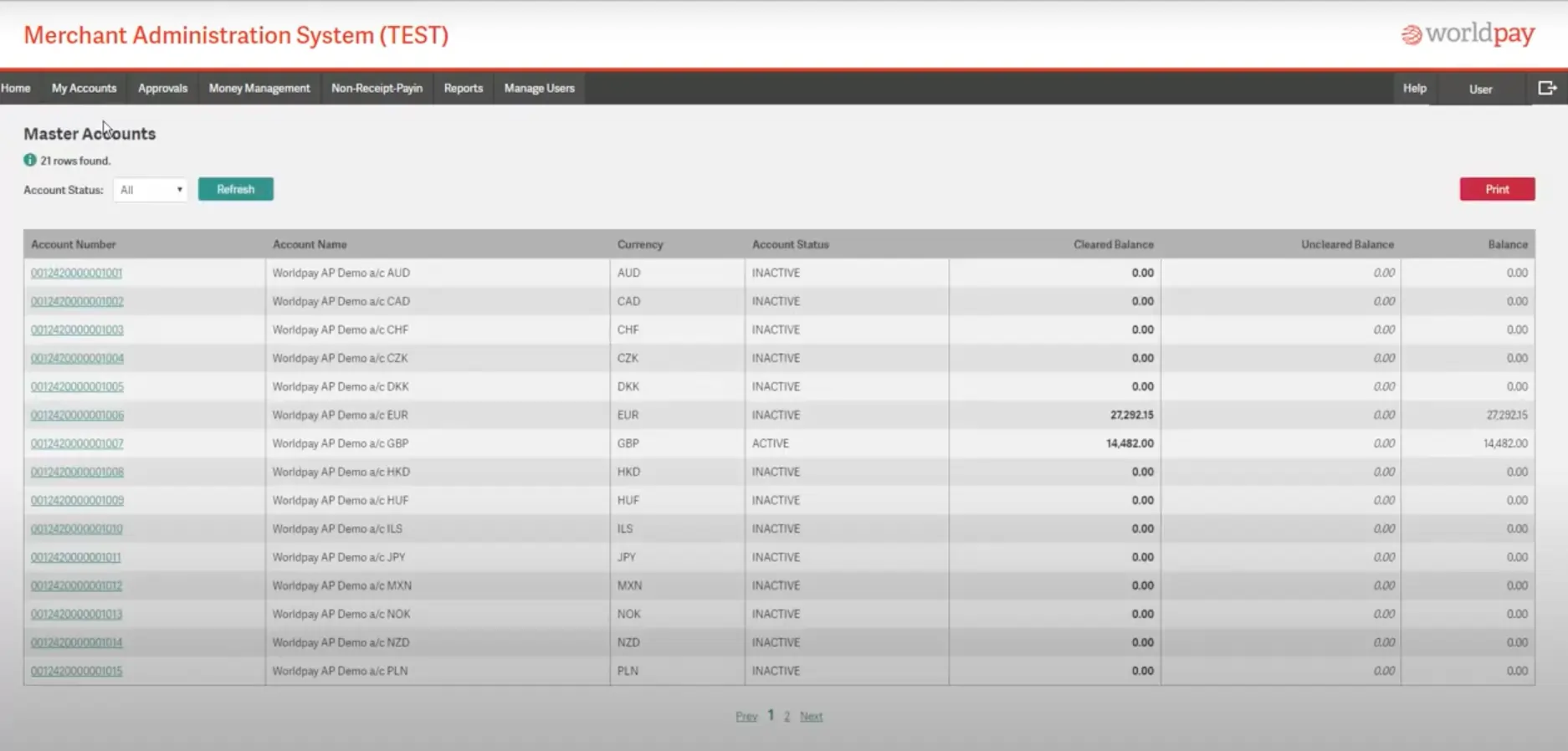Open the Approvals menu
Viewport: 1568px width, 751px height.
(162, 88)
